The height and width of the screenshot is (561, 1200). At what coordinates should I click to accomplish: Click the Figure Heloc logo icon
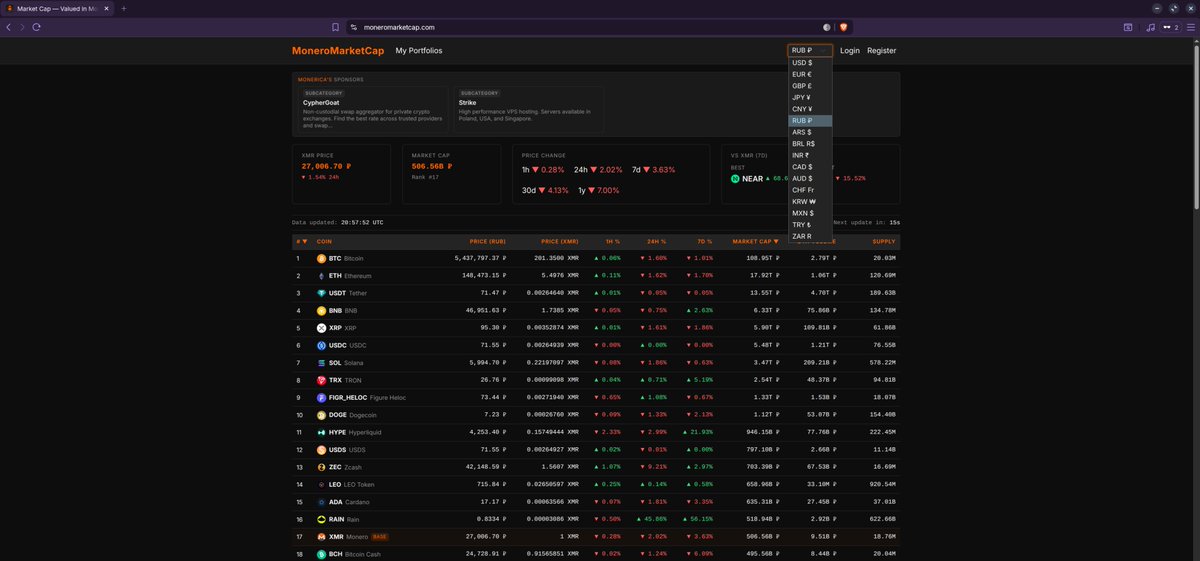pyautogui.click(x=321, y=397)
